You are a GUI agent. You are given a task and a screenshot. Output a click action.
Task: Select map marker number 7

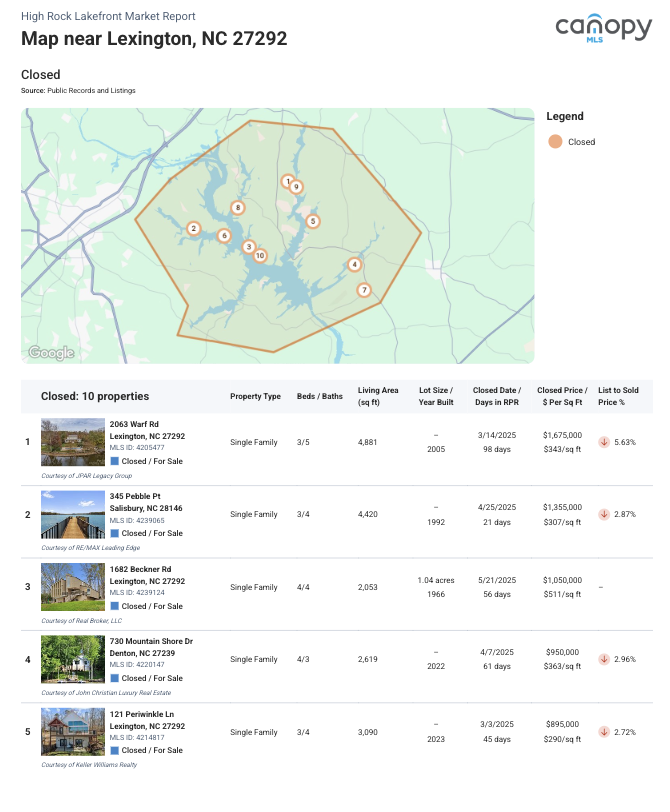(x=364, y=290)
